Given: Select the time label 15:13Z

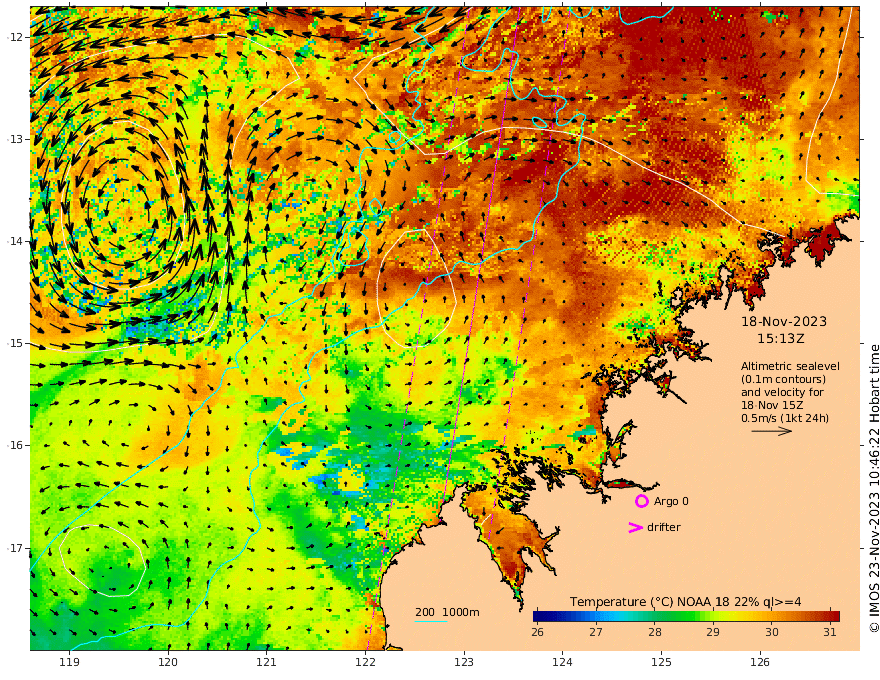Looking at the screenshot, I should point(781,339).
